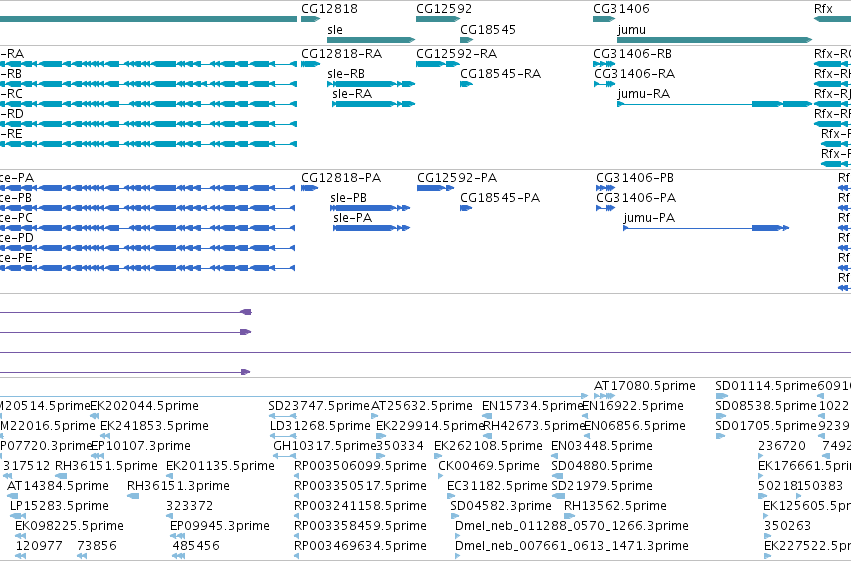Click EST CK00469.5prime
851x561 pixels.
click(489, 466)
